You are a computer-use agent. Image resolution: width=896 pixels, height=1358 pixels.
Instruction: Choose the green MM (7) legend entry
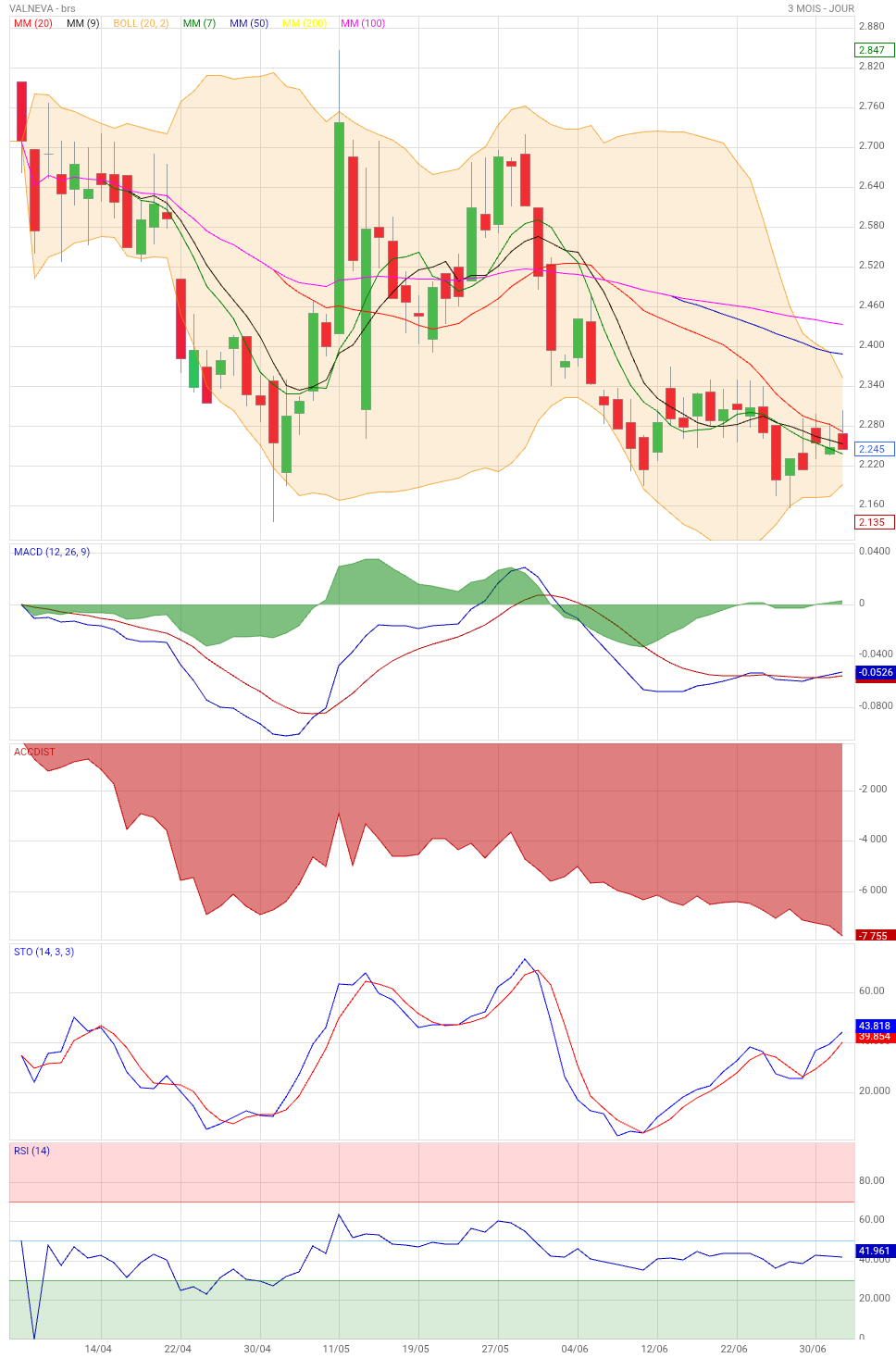pos(199,23)
